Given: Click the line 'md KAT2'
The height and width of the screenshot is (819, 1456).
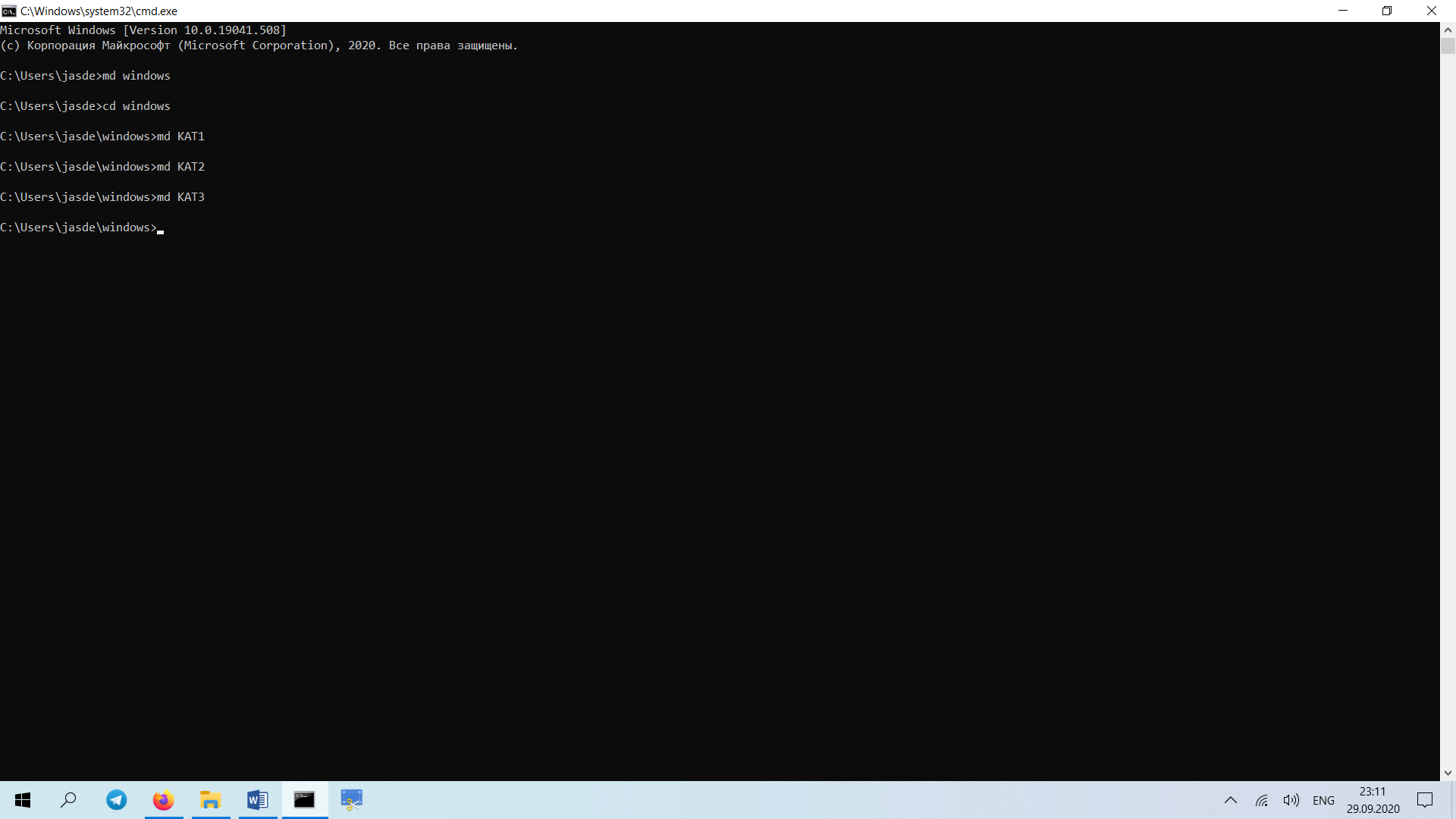Looking at the screenshot, I should coord(102,167).
